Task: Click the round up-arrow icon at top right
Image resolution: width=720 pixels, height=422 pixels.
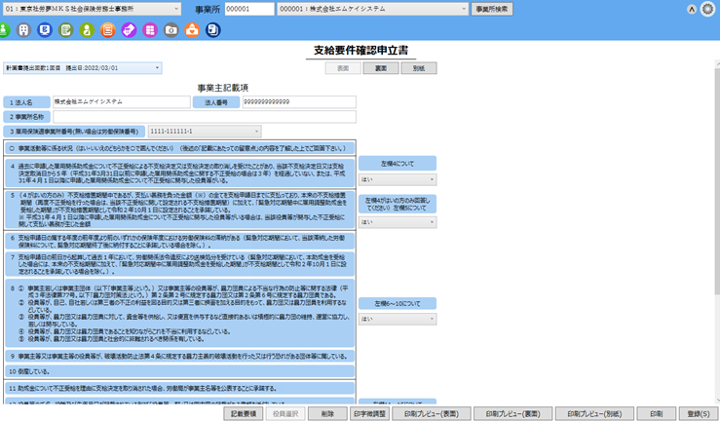Action: 692,9
